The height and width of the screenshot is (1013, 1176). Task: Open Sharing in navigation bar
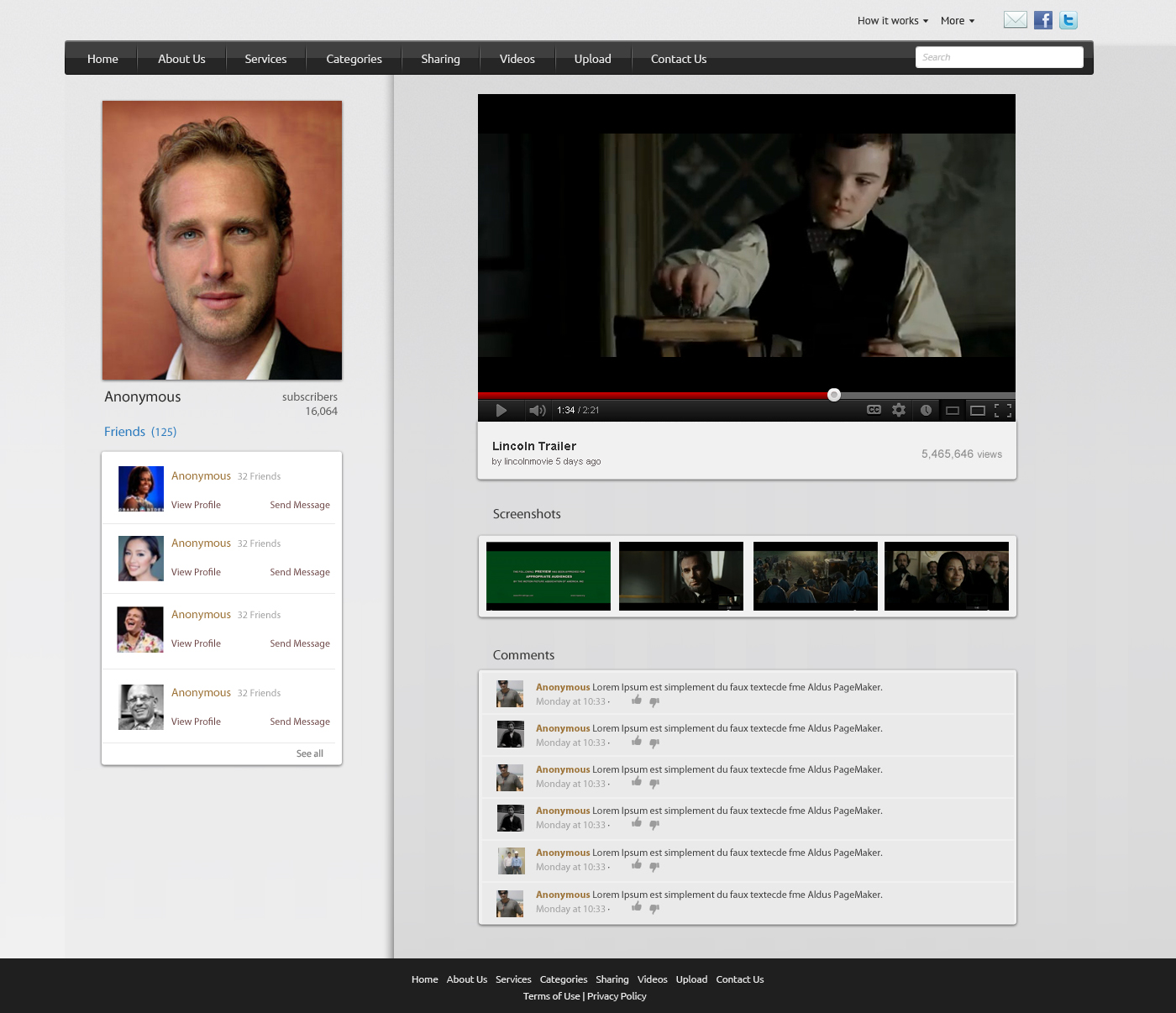[x=440, y=59]
